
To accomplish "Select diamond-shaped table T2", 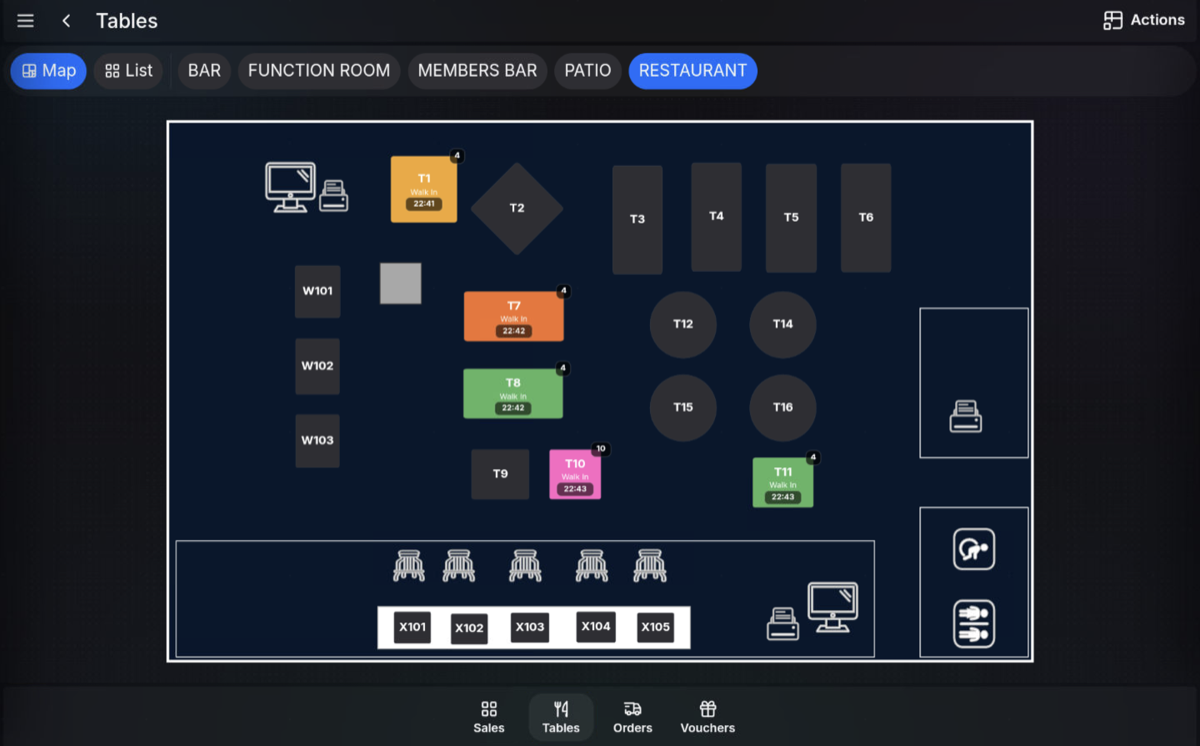I will click(x=517, y=208).
